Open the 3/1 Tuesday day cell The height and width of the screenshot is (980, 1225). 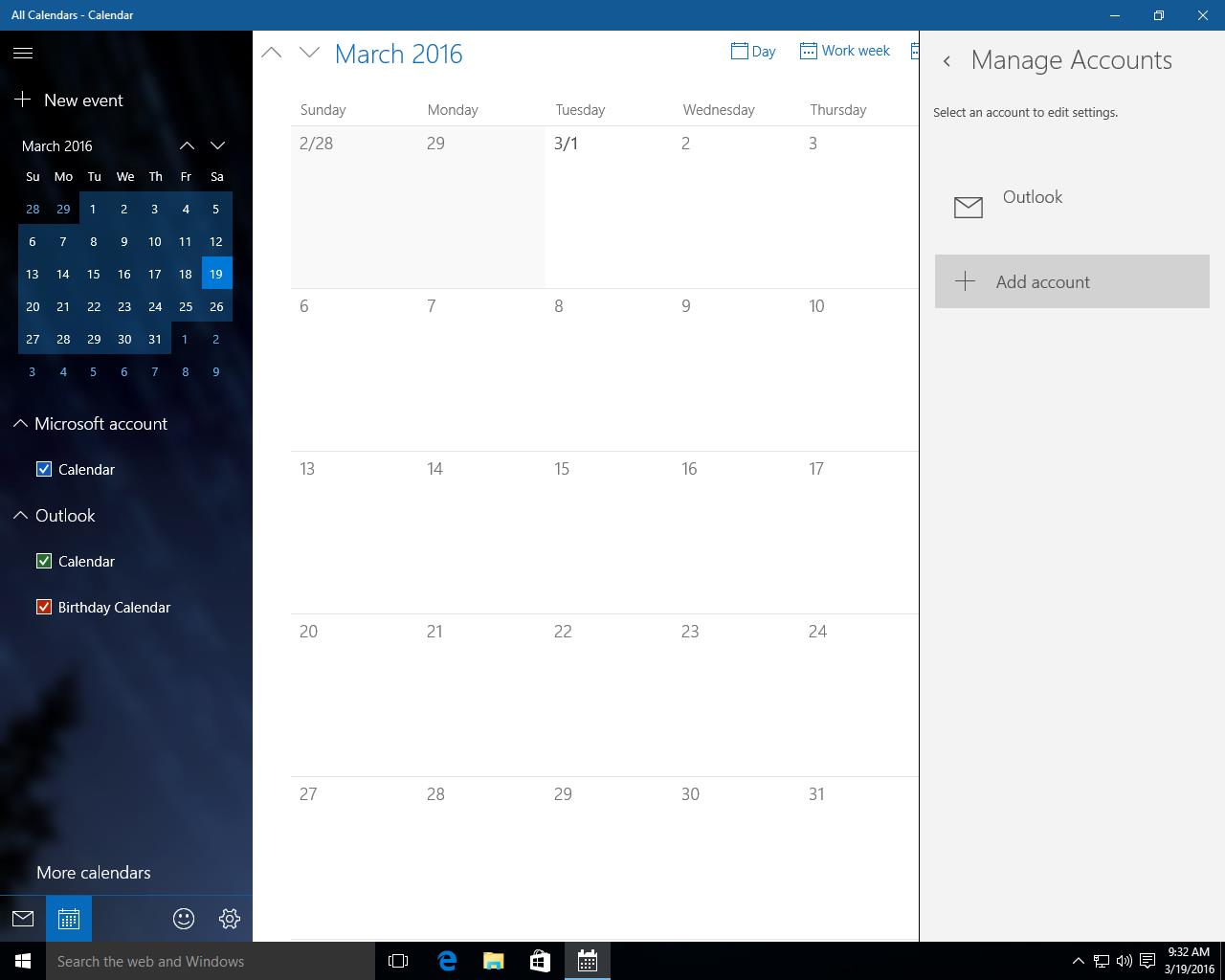(x=609, y=207)
